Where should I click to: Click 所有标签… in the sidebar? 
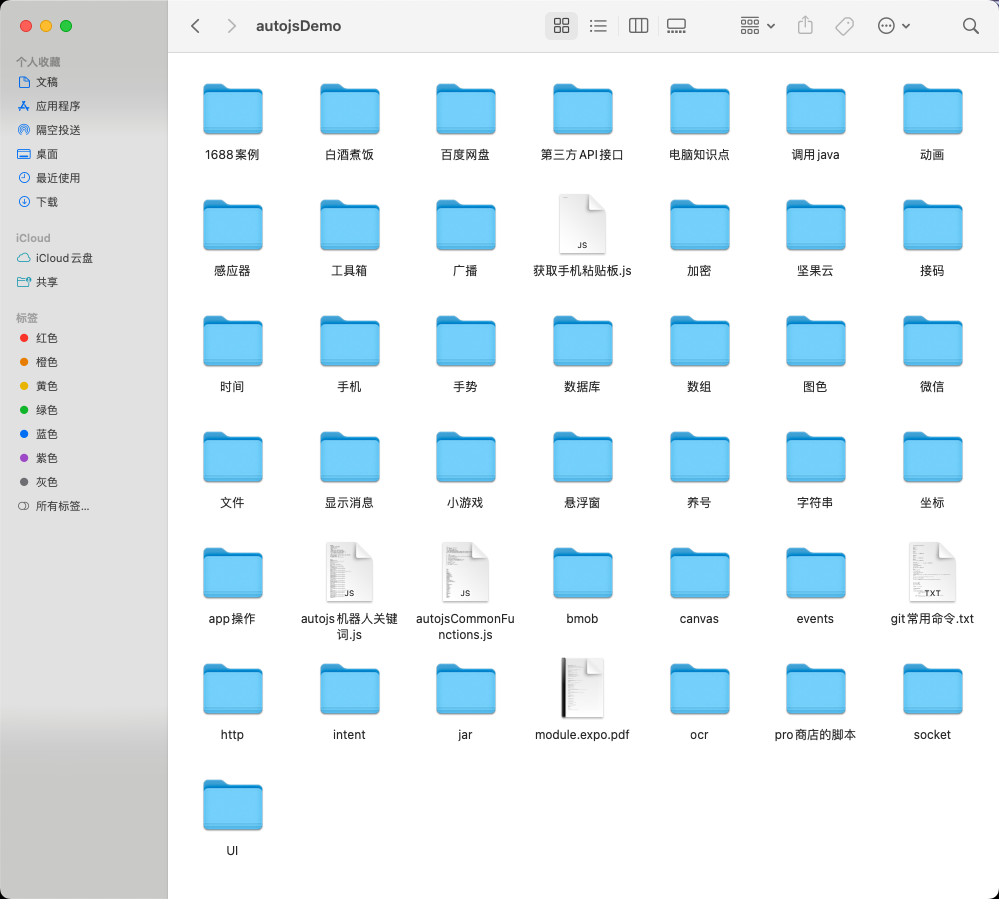62,506
